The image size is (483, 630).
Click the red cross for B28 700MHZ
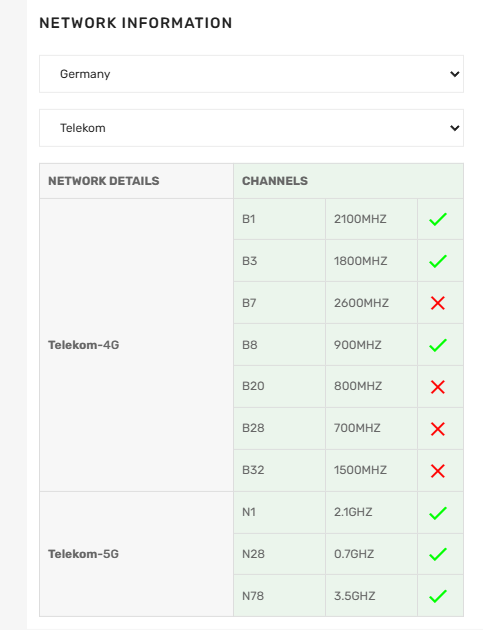pyautogui.click(x=438, y=429)
